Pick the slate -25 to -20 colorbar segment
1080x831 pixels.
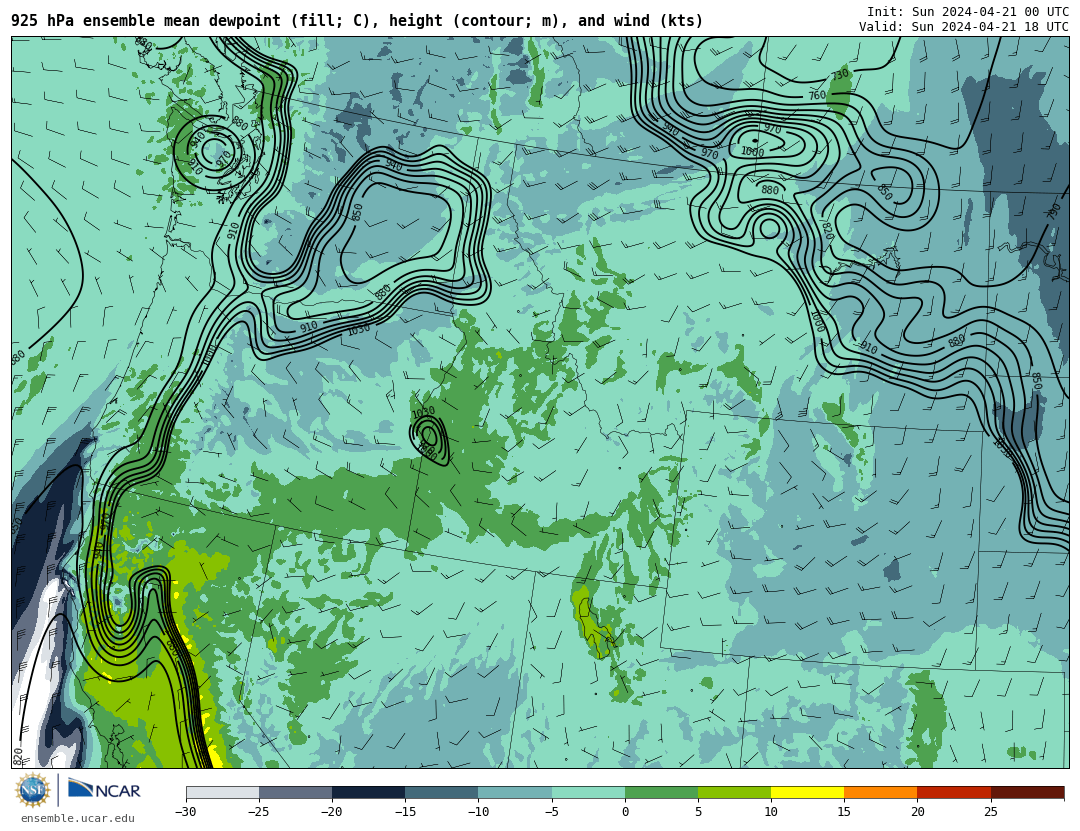coord(295,792)
